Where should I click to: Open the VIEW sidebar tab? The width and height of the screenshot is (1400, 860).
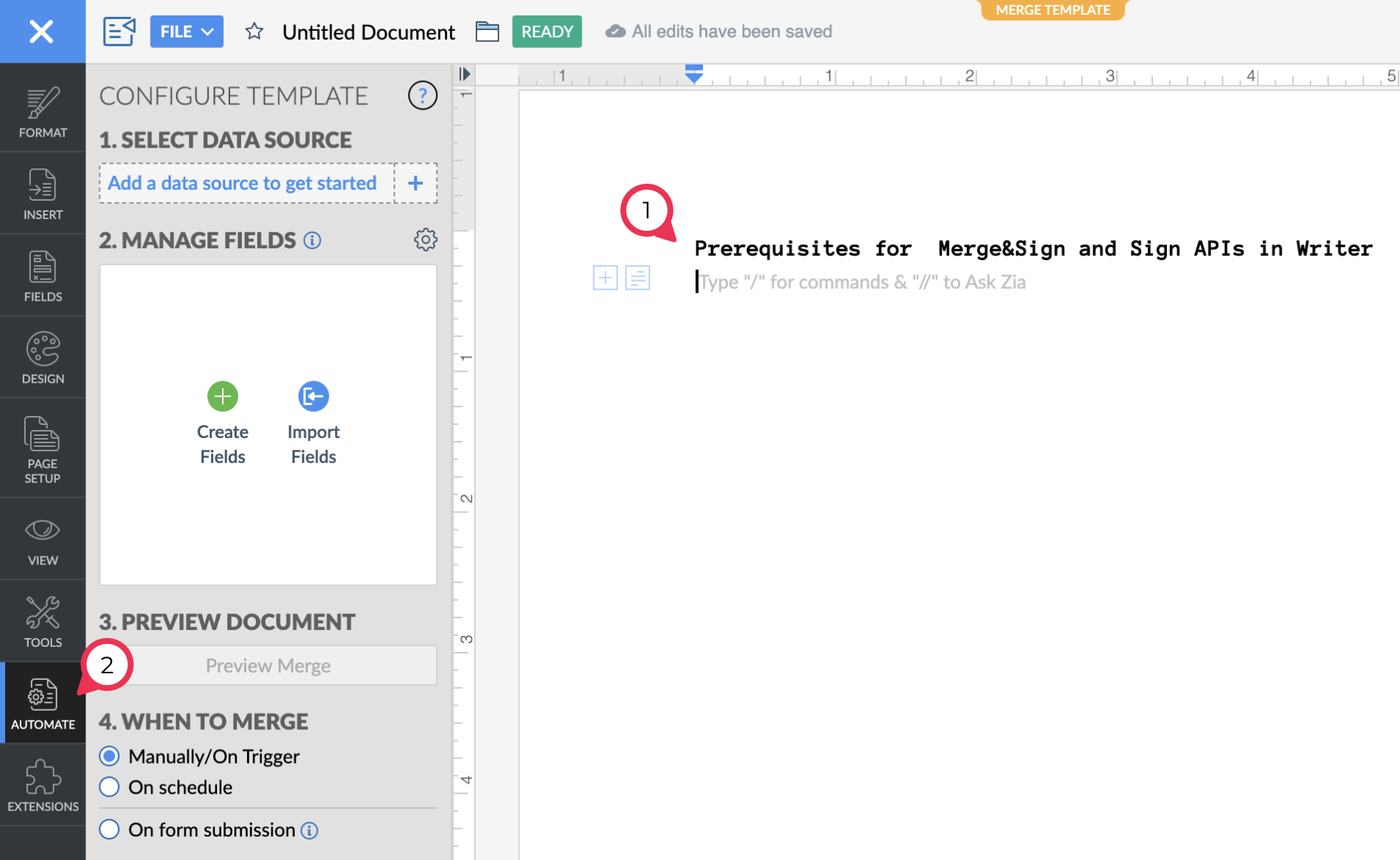[43, 540]
